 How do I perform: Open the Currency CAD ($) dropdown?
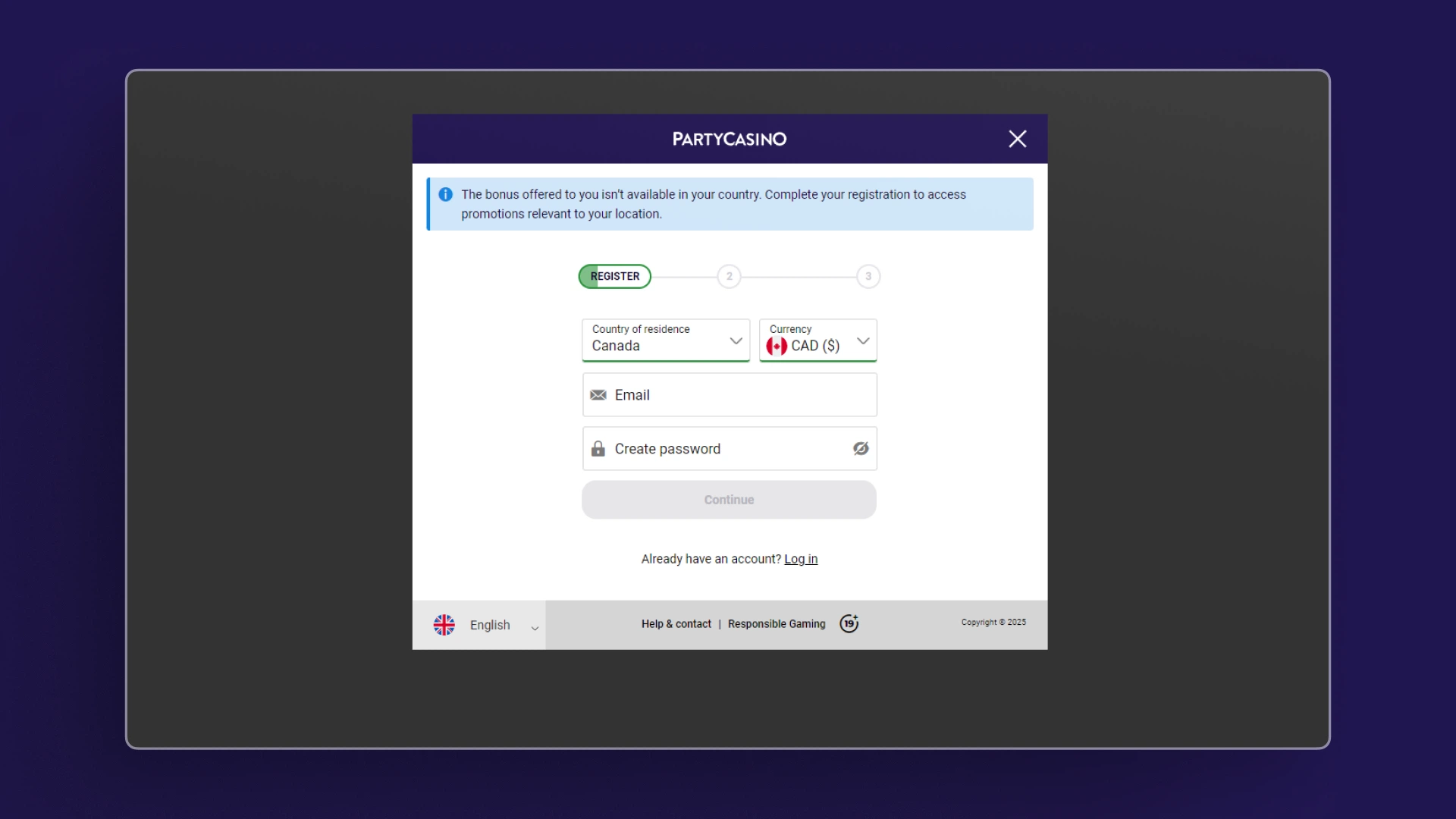[x=818, y=340]
